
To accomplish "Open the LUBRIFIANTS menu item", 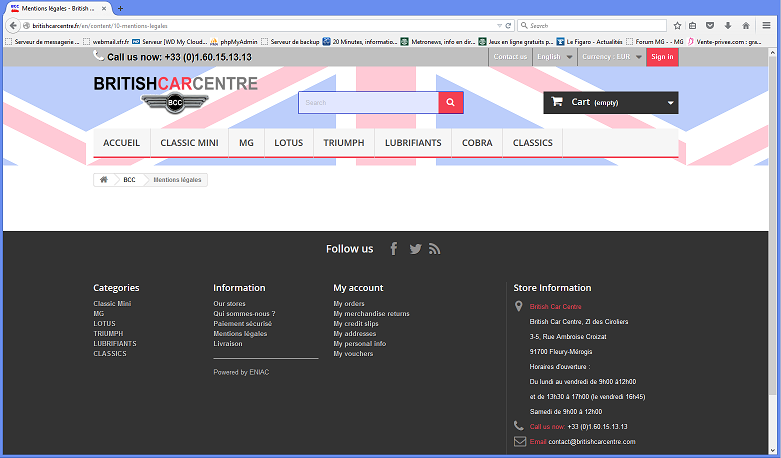I will pos(413,143).
